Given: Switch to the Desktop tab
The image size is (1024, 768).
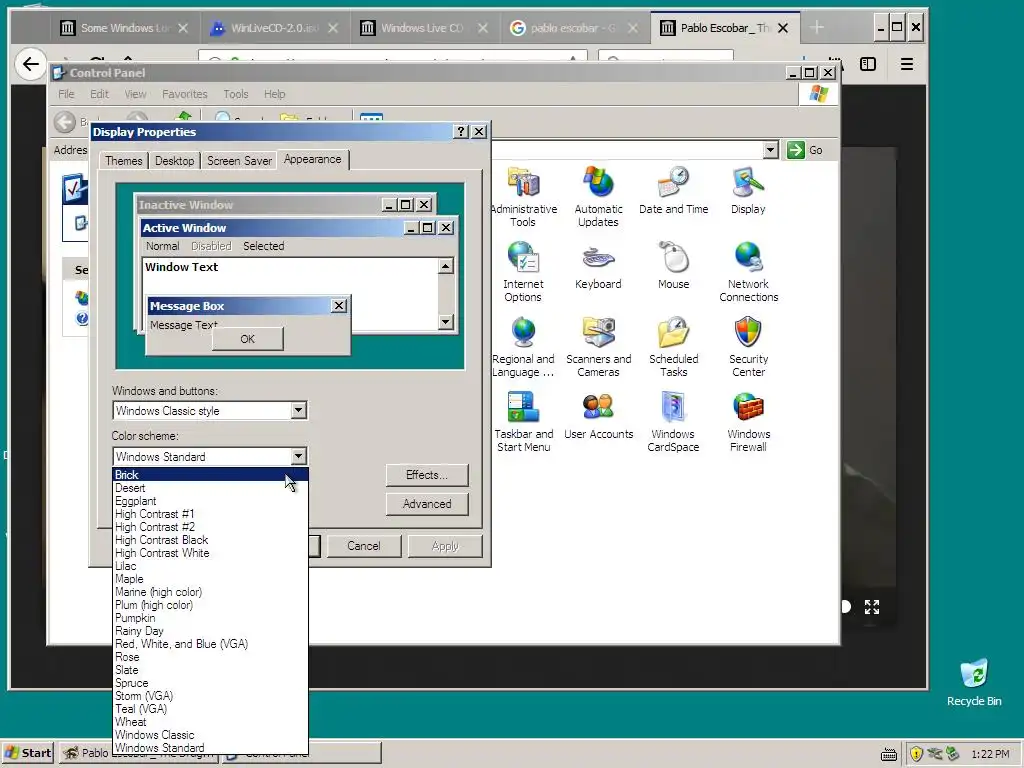Looking at the screenshot, I should (174, 161).
